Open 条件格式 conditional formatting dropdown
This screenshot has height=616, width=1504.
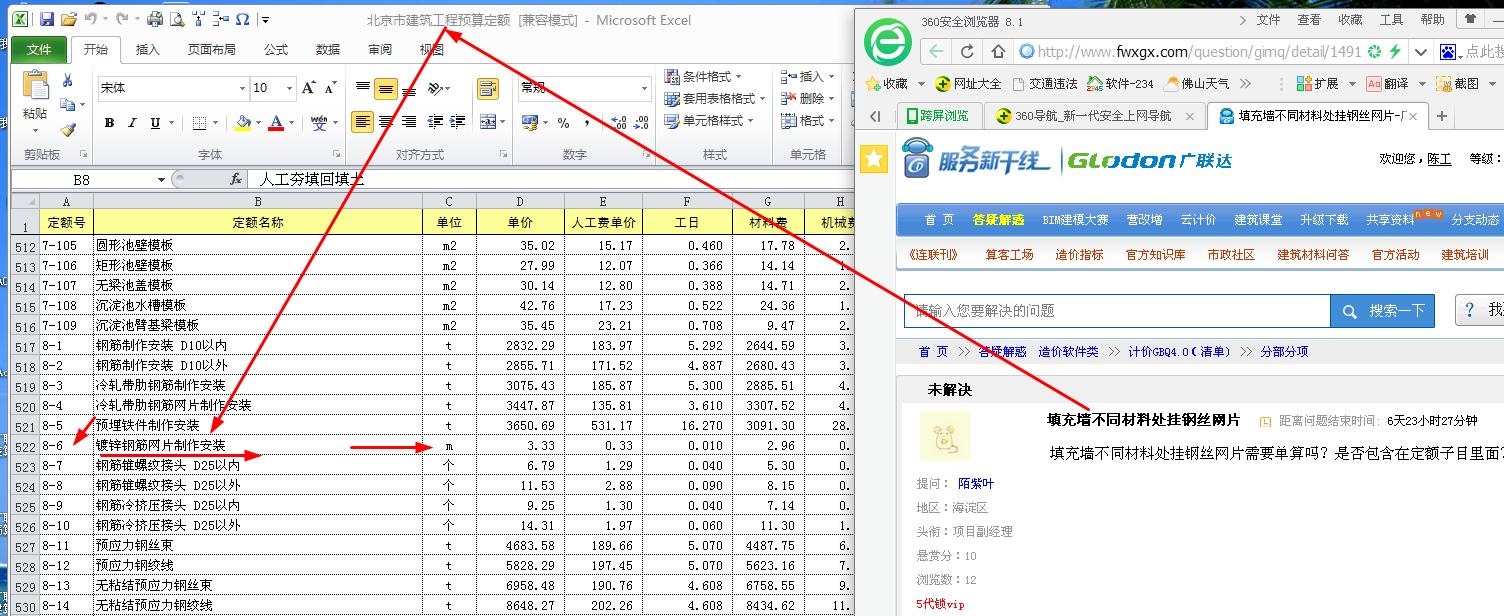[703, 76]
